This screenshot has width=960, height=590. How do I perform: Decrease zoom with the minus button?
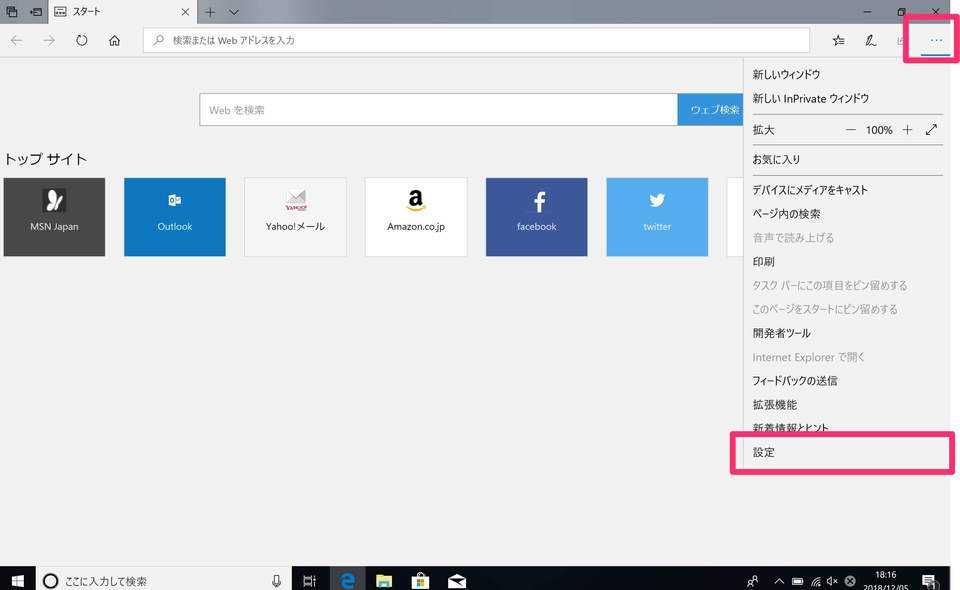tap(851, 130)
